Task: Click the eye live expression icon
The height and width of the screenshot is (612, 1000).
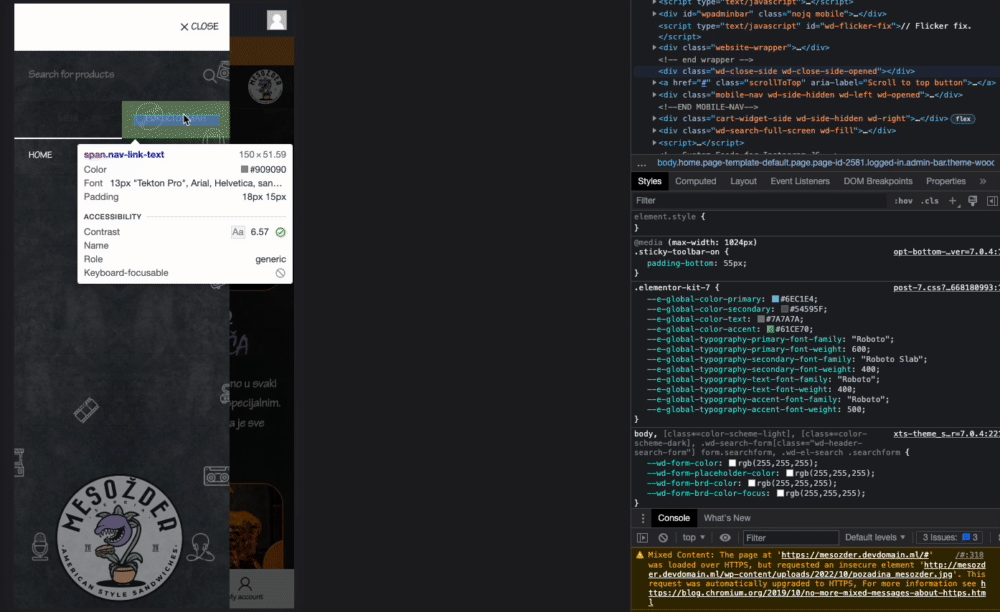Action: [x=725, y=538]
